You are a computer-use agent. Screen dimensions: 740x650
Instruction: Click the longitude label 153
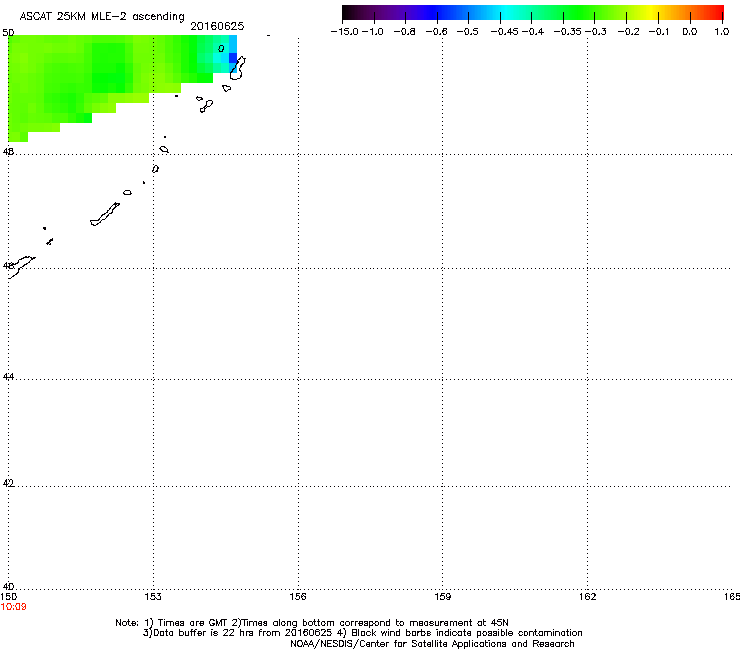pyautogui.click(x=153, y=597)
